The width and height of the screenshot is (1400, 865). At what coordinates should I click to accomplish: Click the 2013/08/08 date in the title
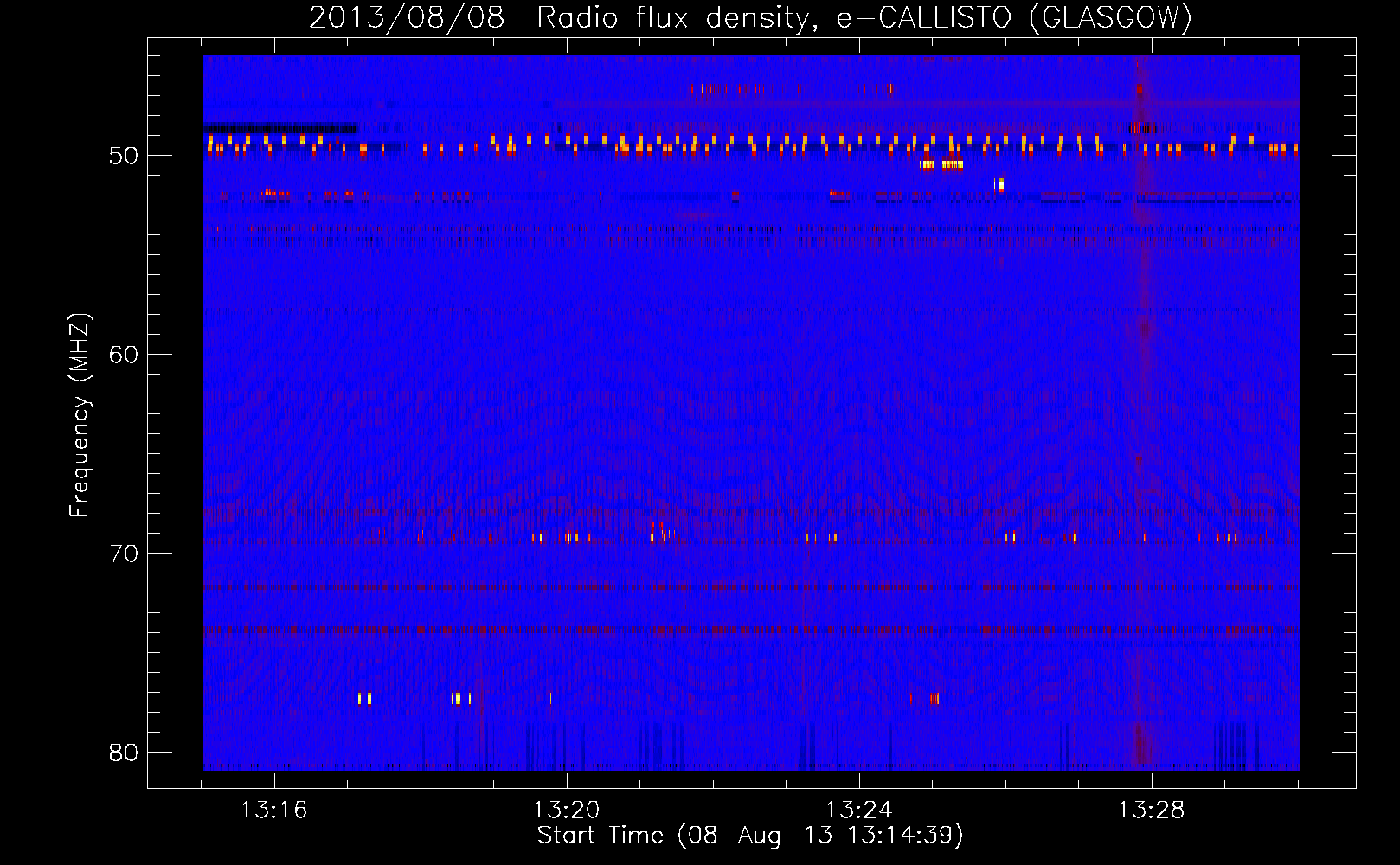coord(407,17)
